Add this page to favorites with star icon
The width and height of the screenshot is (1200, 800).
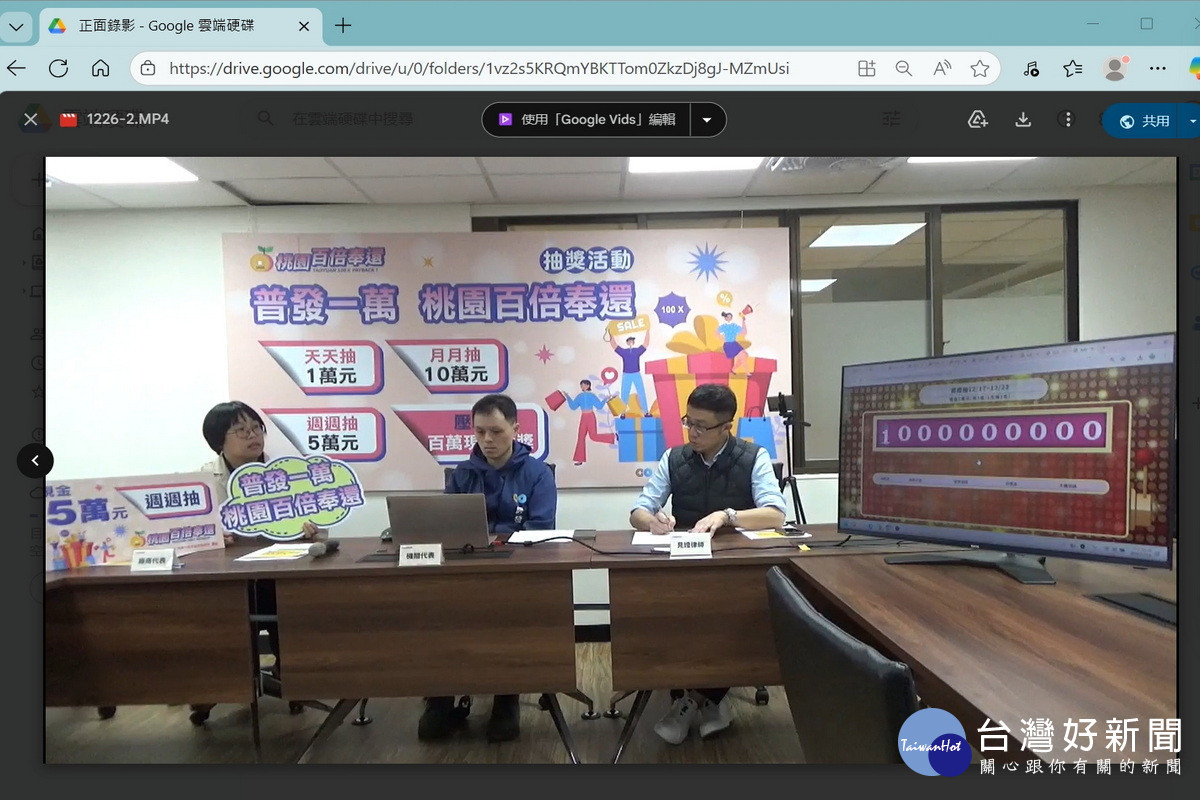click(980, 68)
